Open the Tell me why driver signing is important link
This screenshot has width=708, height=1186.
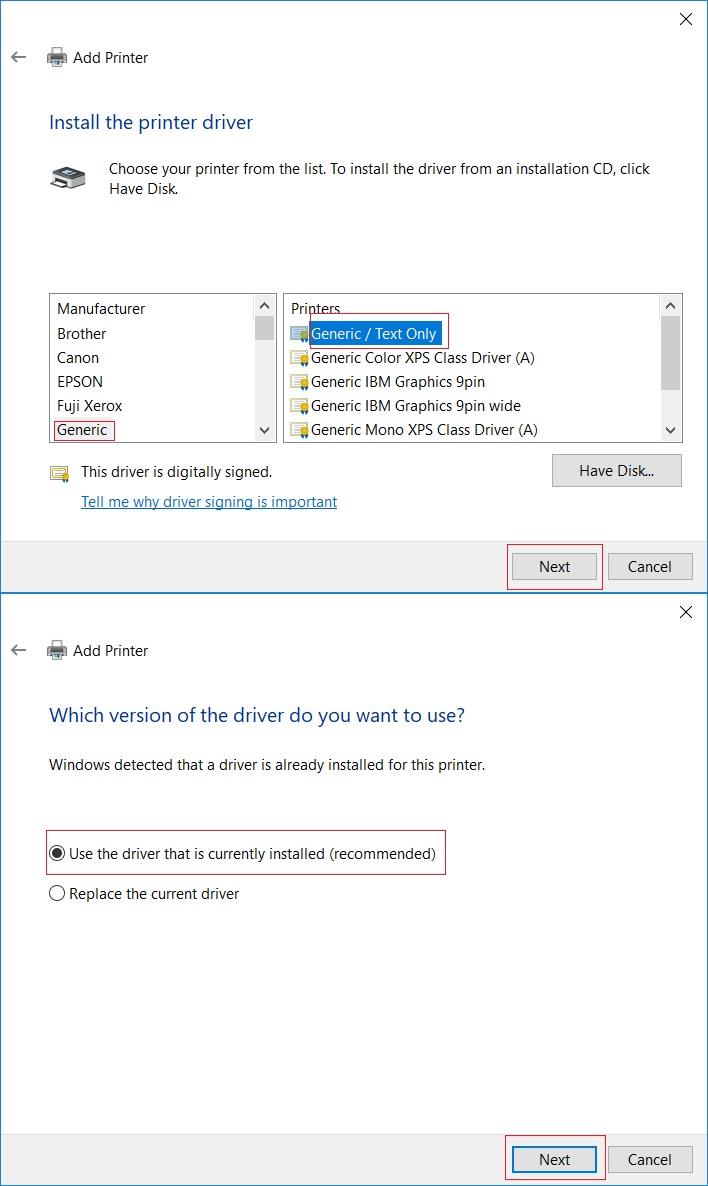[x=208, y=502]
